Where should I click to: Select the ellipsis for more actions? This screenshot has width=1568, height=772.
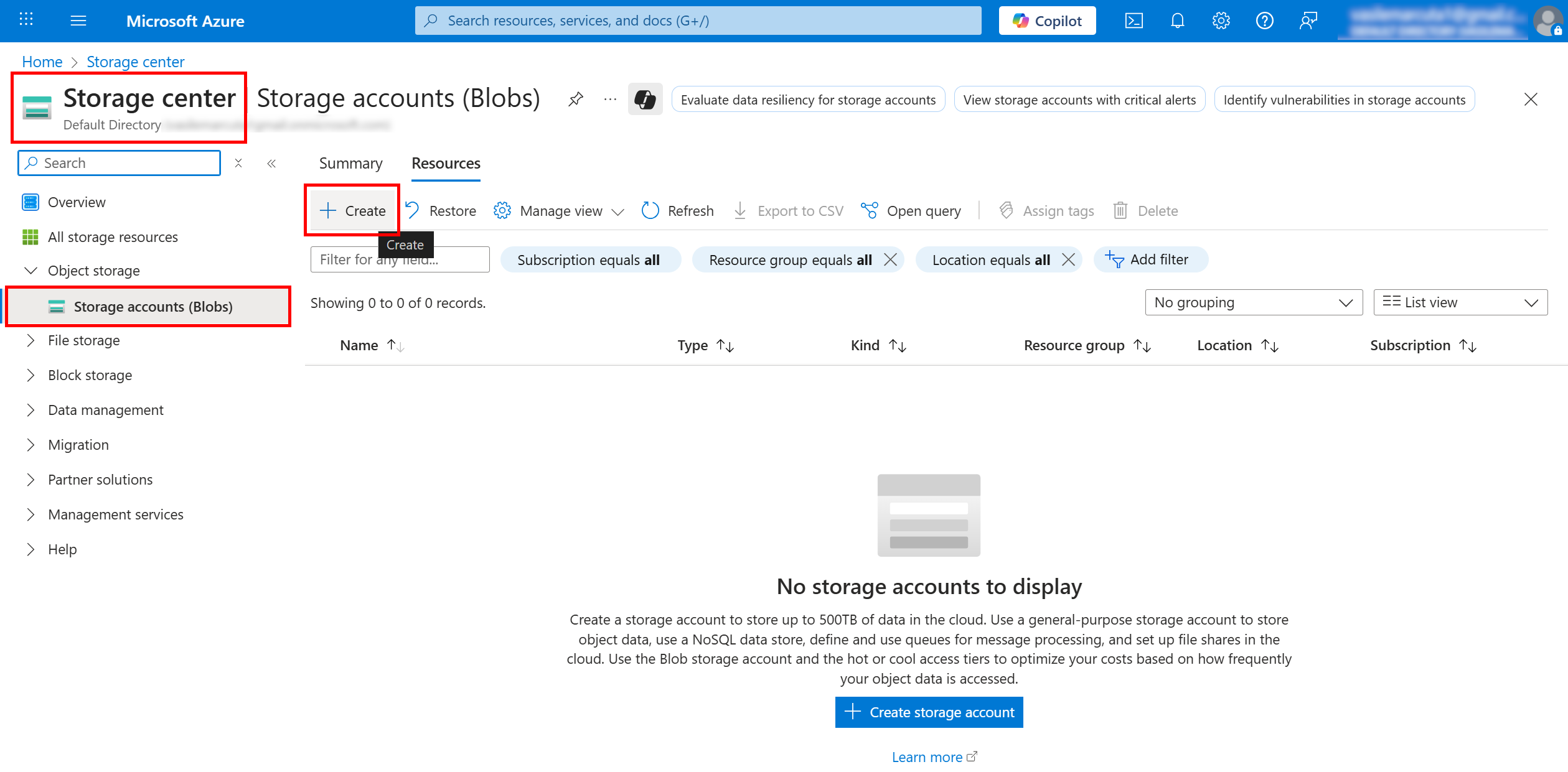(609, 99)
